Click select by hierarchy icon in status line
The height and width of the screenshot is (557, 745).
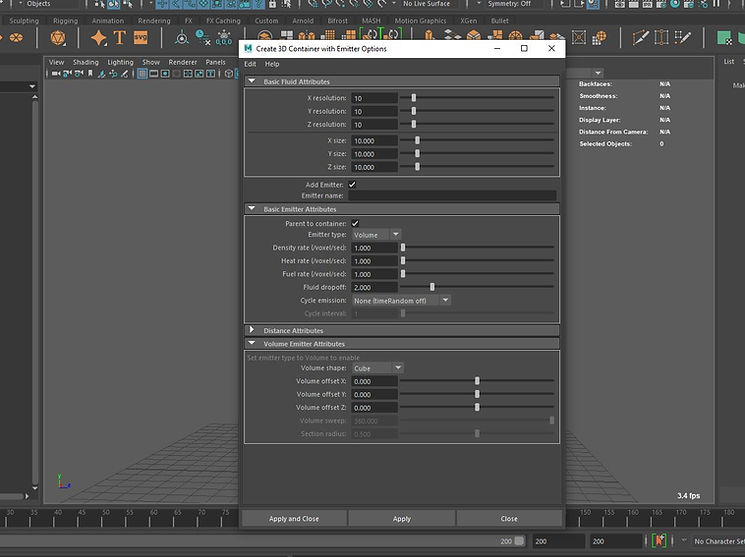click(x=99, y=4)
